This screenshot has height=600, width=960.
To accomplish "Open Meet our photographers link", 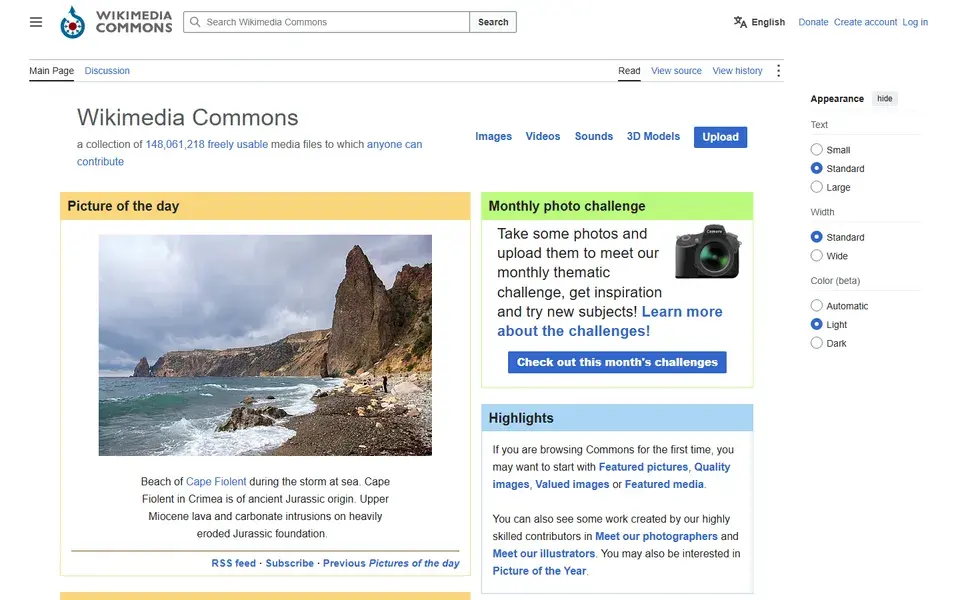I will click(x=656, y=536).
